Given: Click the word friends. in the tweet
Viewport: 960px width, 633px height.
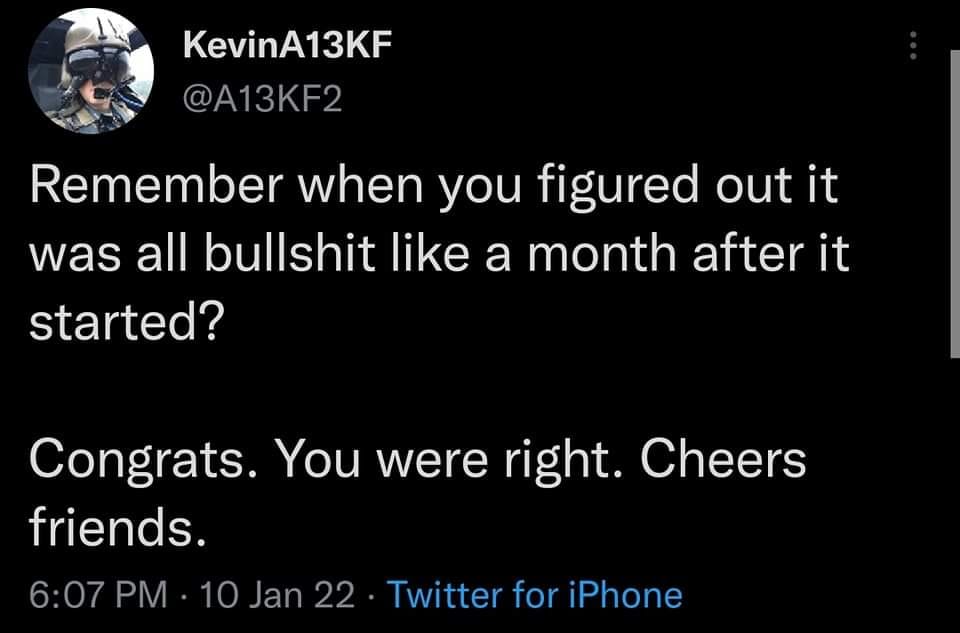Looking at the screenshot, I should [x=117, y=528].
